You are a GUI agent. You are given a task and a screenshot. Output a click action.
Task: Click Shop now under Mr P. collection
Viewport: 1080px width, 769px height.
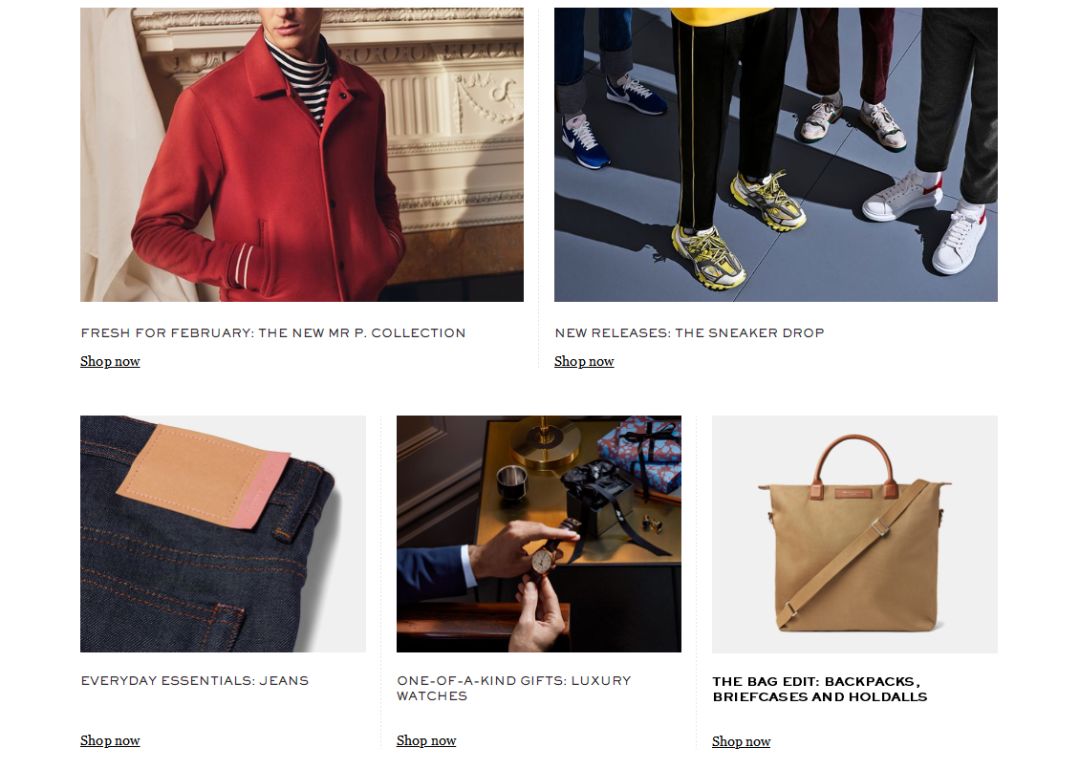pos(110,361)
